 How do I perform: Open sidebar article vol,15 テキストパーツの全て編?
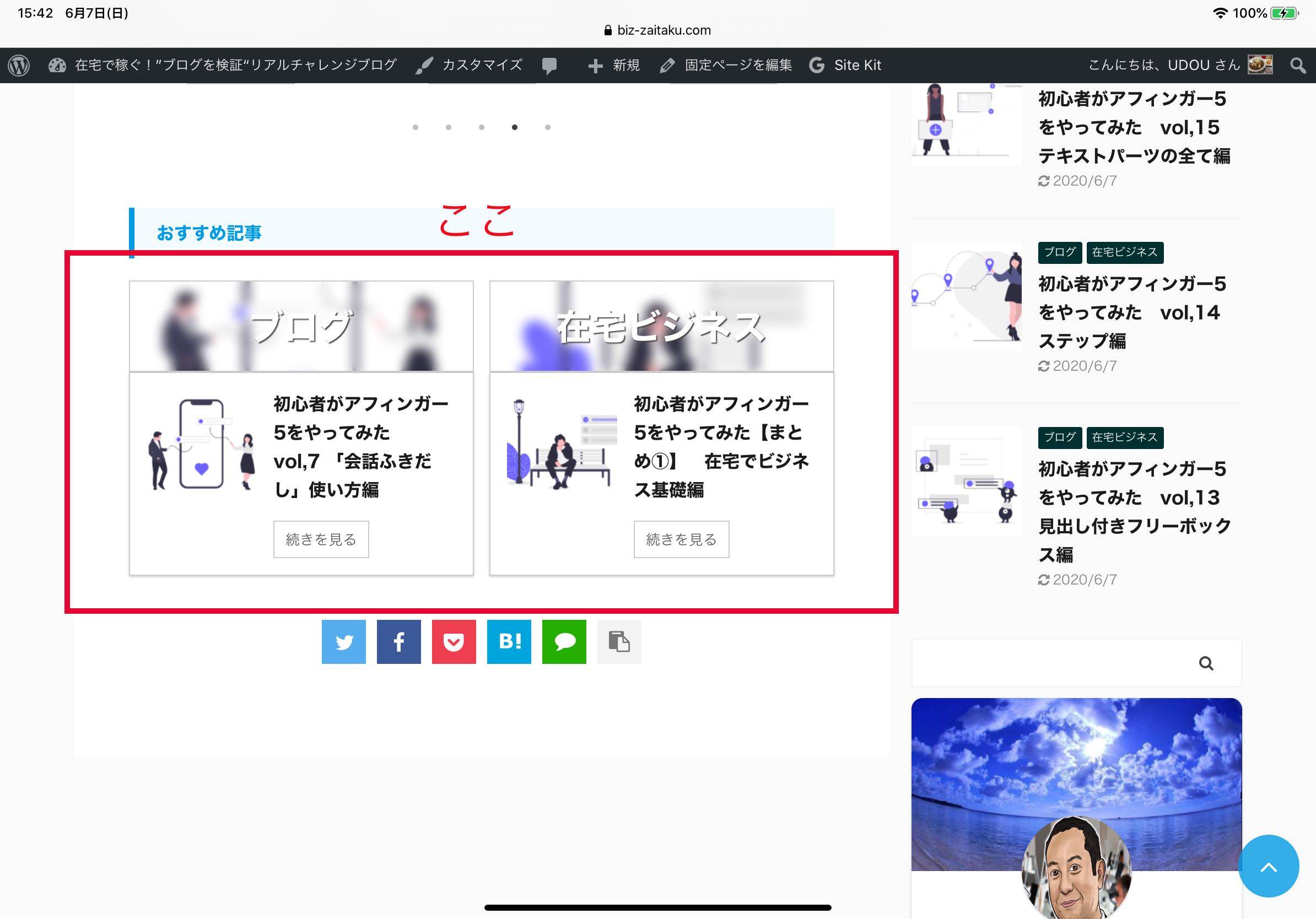coord(1135,127)
